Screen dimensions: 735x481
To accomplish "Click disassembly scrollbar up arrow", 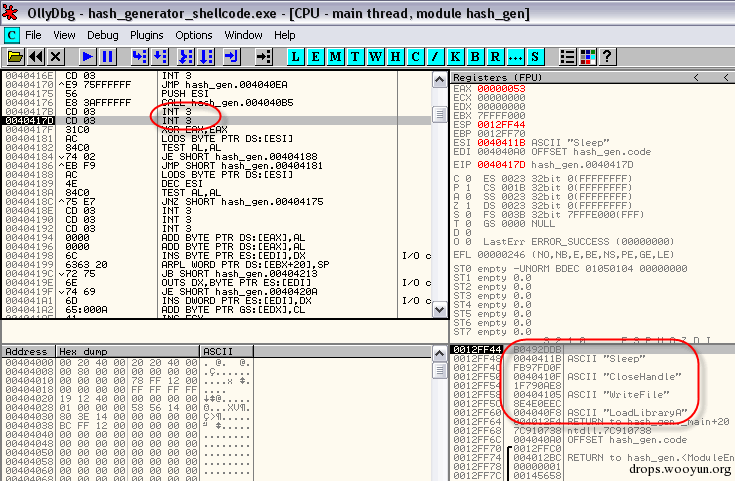I will (x=439, y=80).
